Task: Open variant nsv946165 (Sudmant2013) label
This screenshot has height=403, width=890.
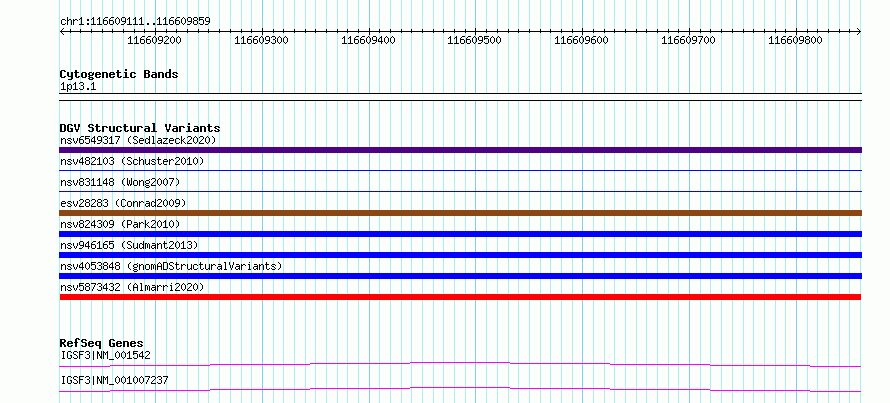Action: [x=129, y=245]
